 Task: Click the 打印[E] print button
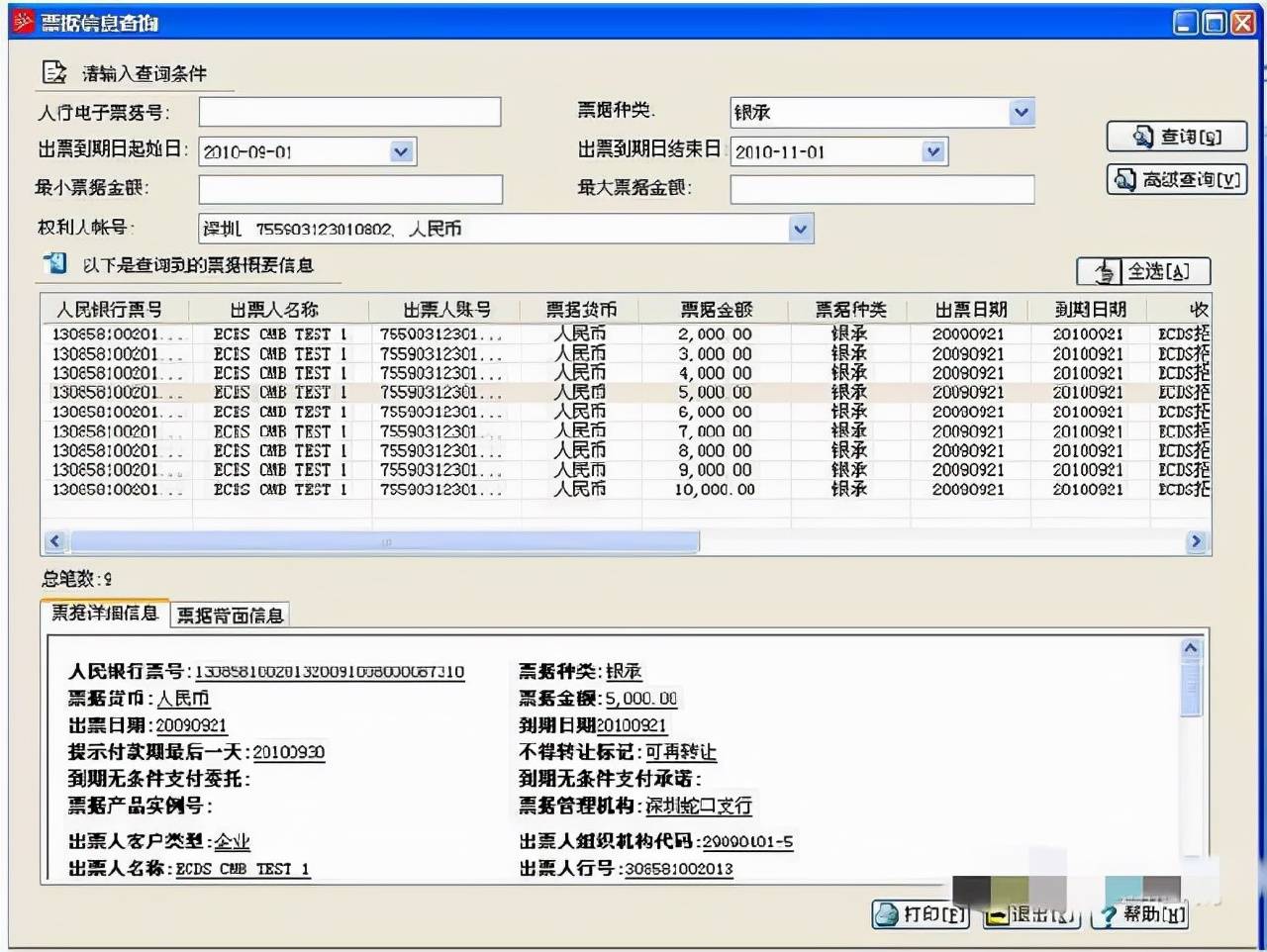[x=920, y=914]
